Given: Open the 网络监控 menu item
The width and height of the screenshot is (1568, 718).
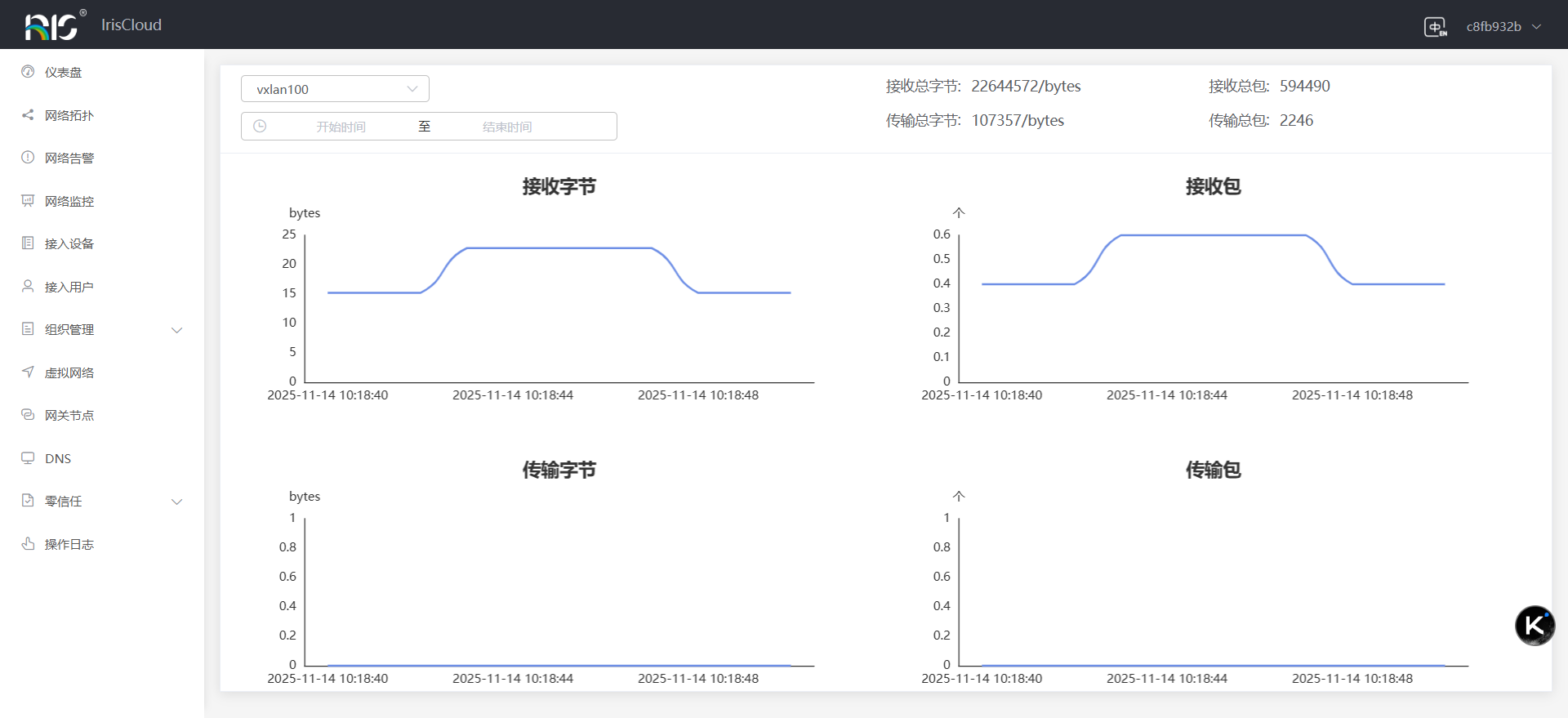Looking at the screenshot, I should [69, 201].
